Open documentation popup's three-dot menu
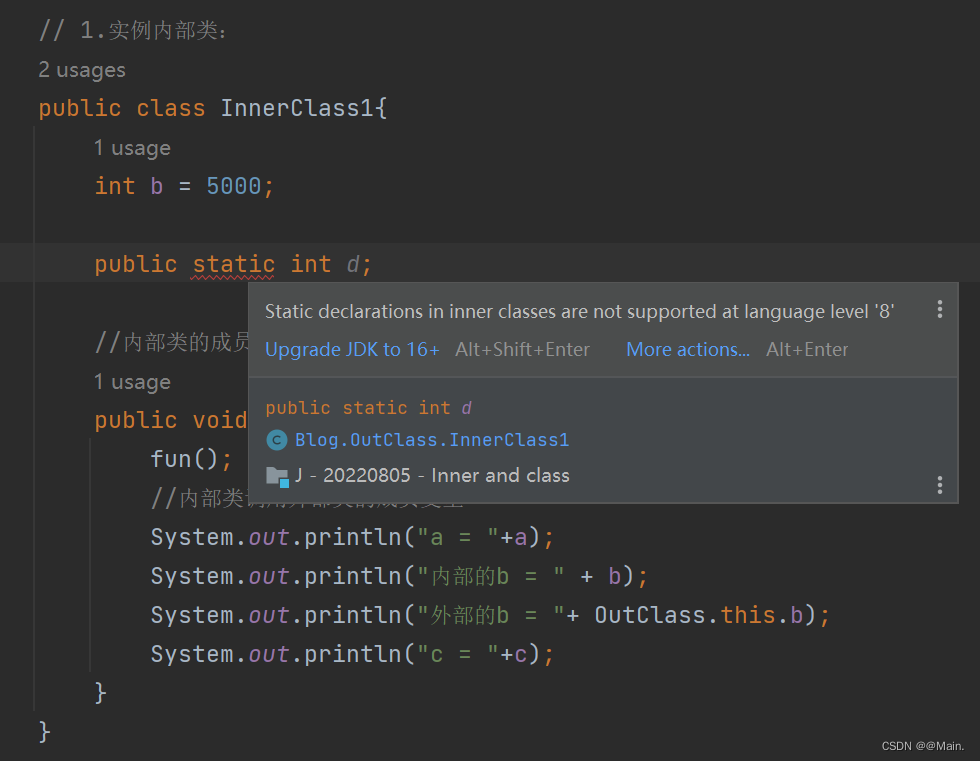The width and height of the screenshot is (980, 761). coord(940,485)
